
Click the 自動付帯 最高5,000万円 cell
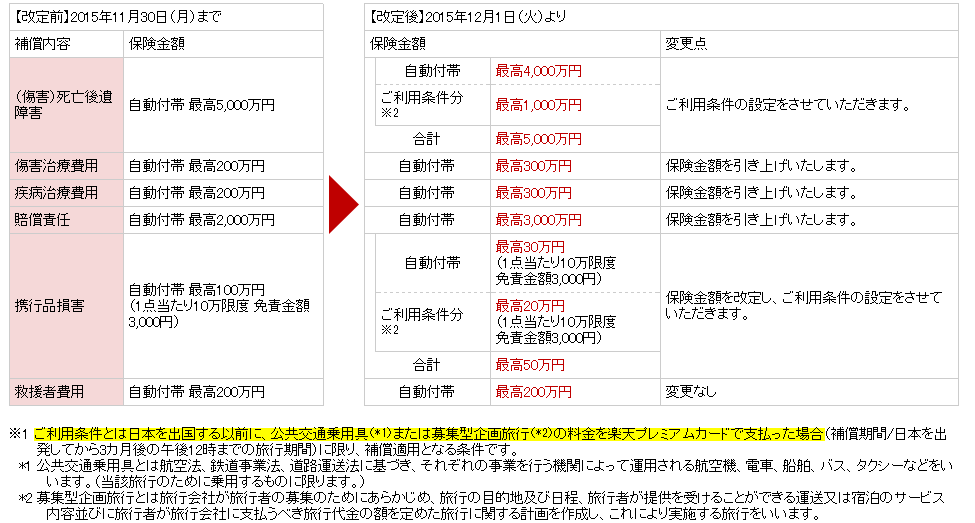(223, 105)
